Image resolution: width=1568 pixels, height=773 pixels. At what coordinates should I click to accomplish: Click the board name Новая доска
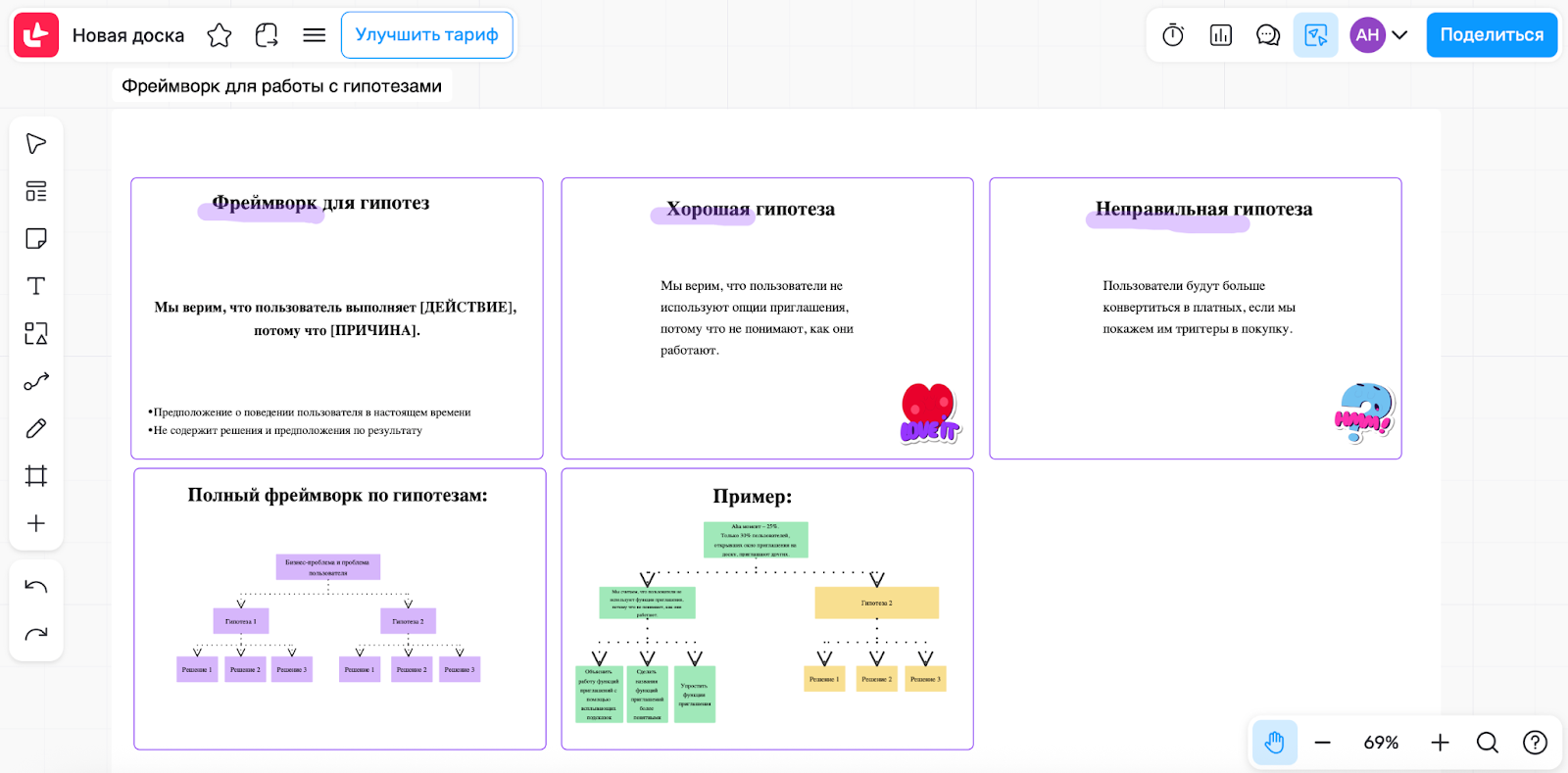tap(128, 35)
